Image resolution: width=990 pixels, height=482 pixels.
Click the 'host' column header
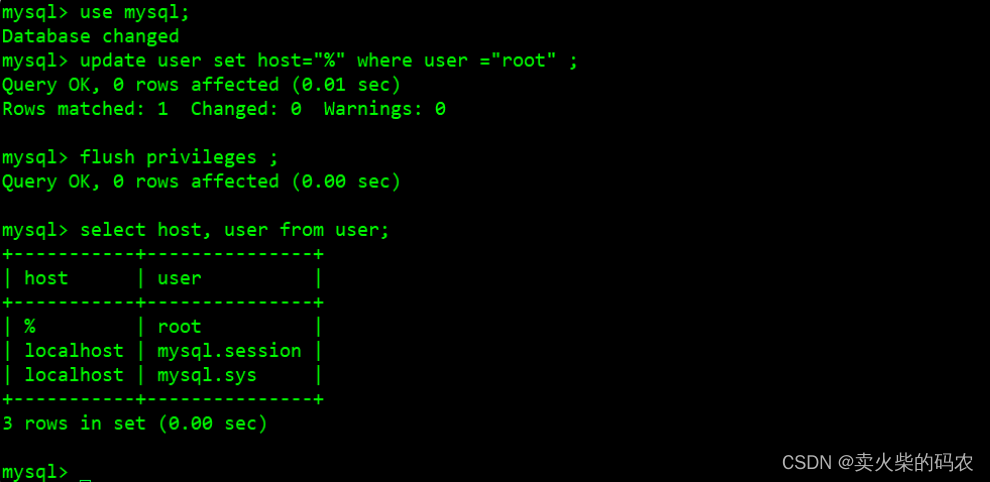pos(46,278)
